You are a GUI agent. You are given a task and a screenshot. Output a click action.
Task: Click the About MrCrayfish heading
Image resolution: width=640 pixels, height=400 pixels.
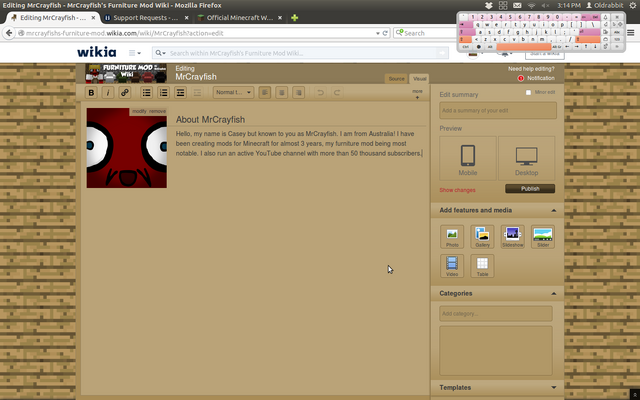click(x=210, y=120)
